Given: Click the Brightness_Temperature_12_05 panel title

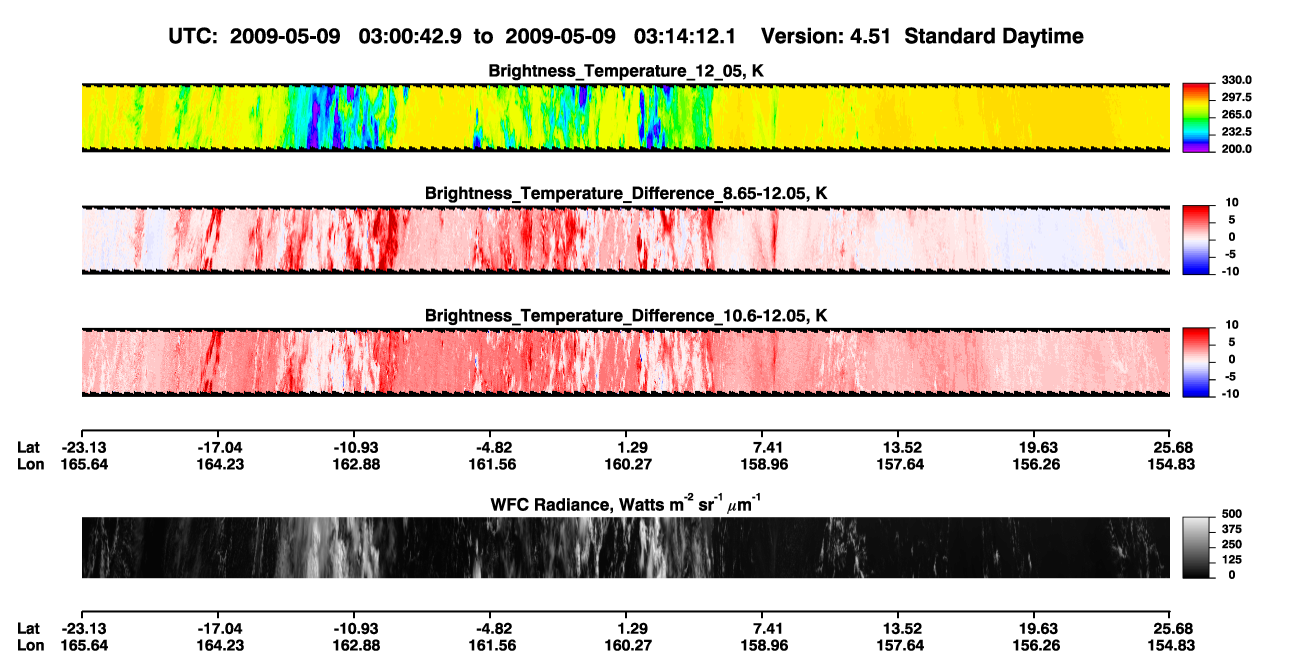Looking at the screenshot, I should point(626,71).
